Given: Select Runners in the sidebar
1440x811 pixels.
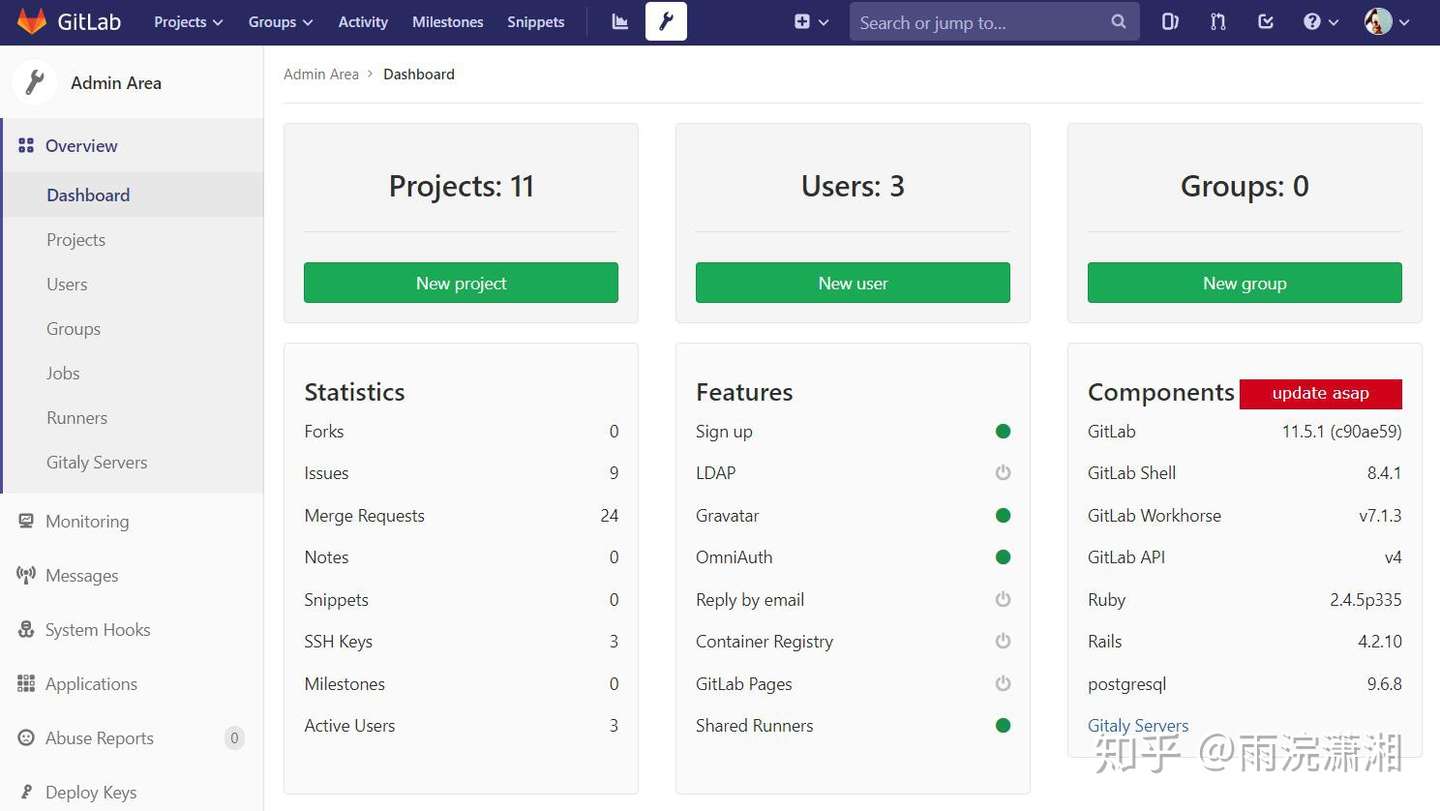Looking at the screenshot, I should 77,418.
